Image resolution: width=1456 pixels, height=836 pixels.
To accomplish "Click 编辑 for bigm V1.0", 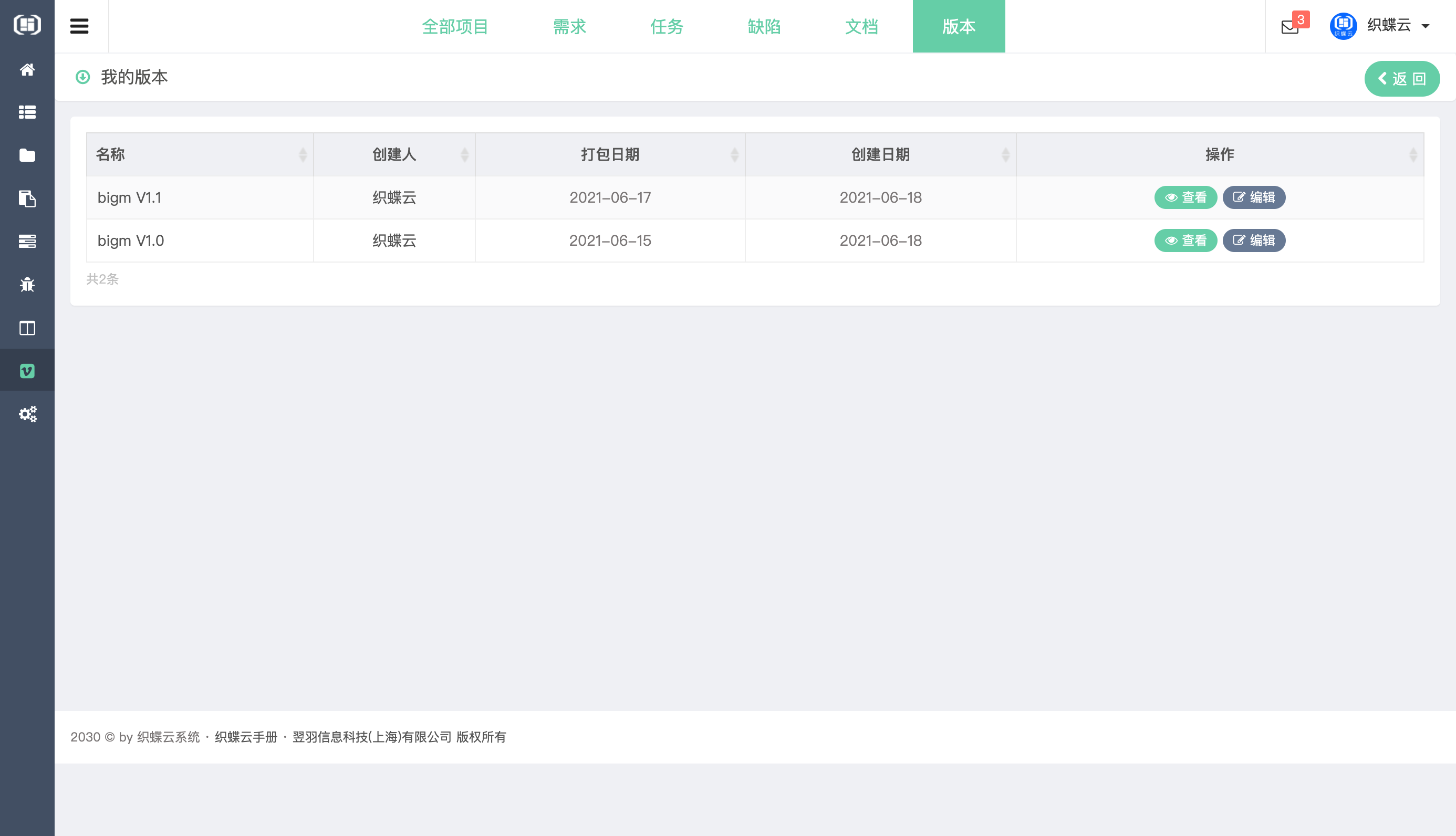I will pos(1253,241).
